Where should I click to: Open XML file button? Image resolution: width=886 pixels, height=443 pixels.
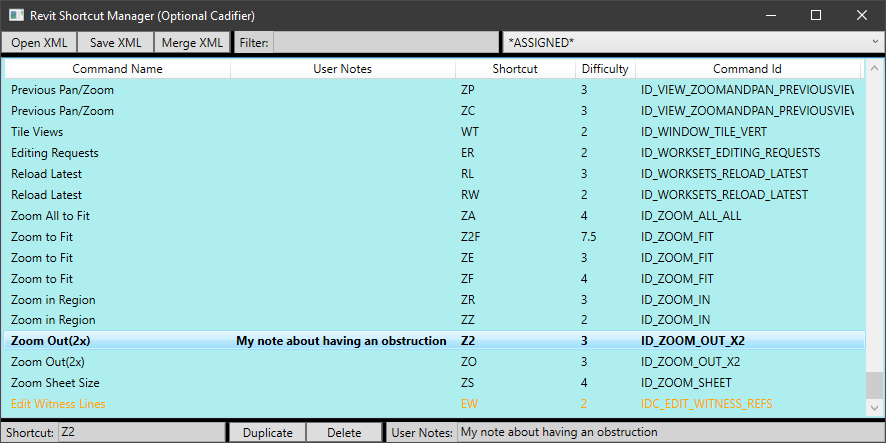[x=39, y=43]
